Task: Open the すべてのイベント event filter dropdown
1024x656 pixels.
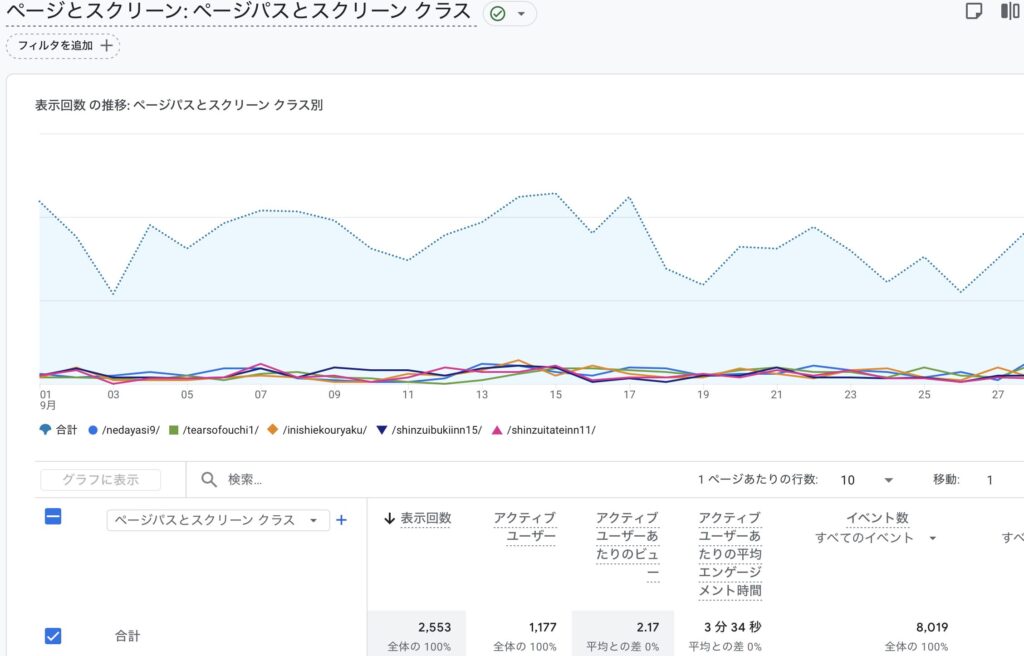Action: pyautogui.click(x=875, y=538)
